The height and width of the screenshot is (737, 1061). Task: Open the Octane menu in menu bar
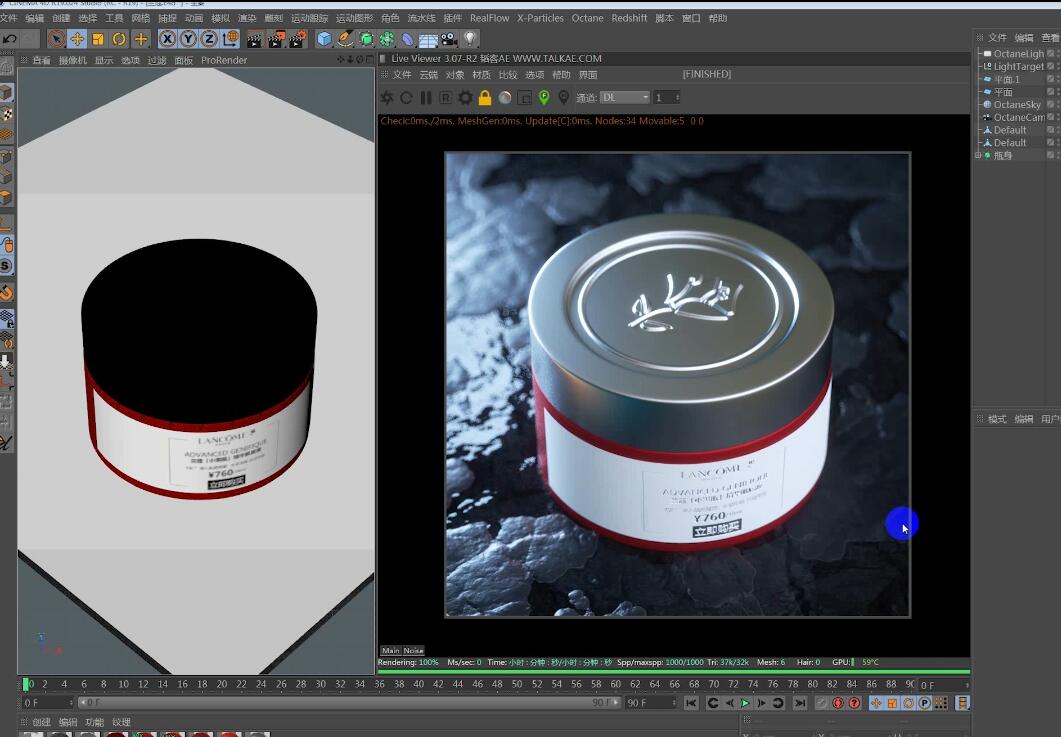click(x=587, y=18)
